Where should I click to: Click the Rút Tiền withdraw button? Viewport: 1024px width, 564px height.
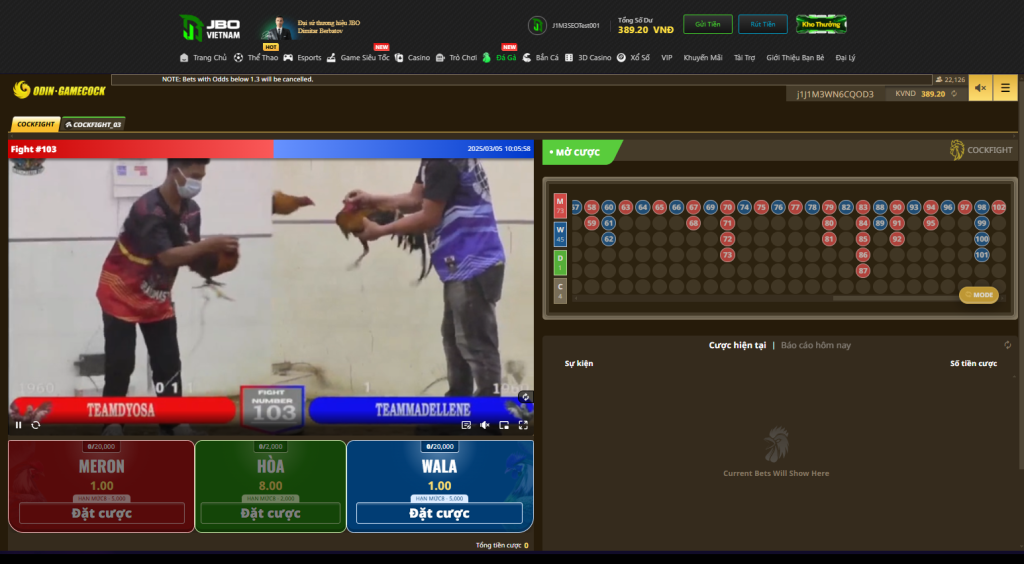pyautogui.click(x=764, y=24)
